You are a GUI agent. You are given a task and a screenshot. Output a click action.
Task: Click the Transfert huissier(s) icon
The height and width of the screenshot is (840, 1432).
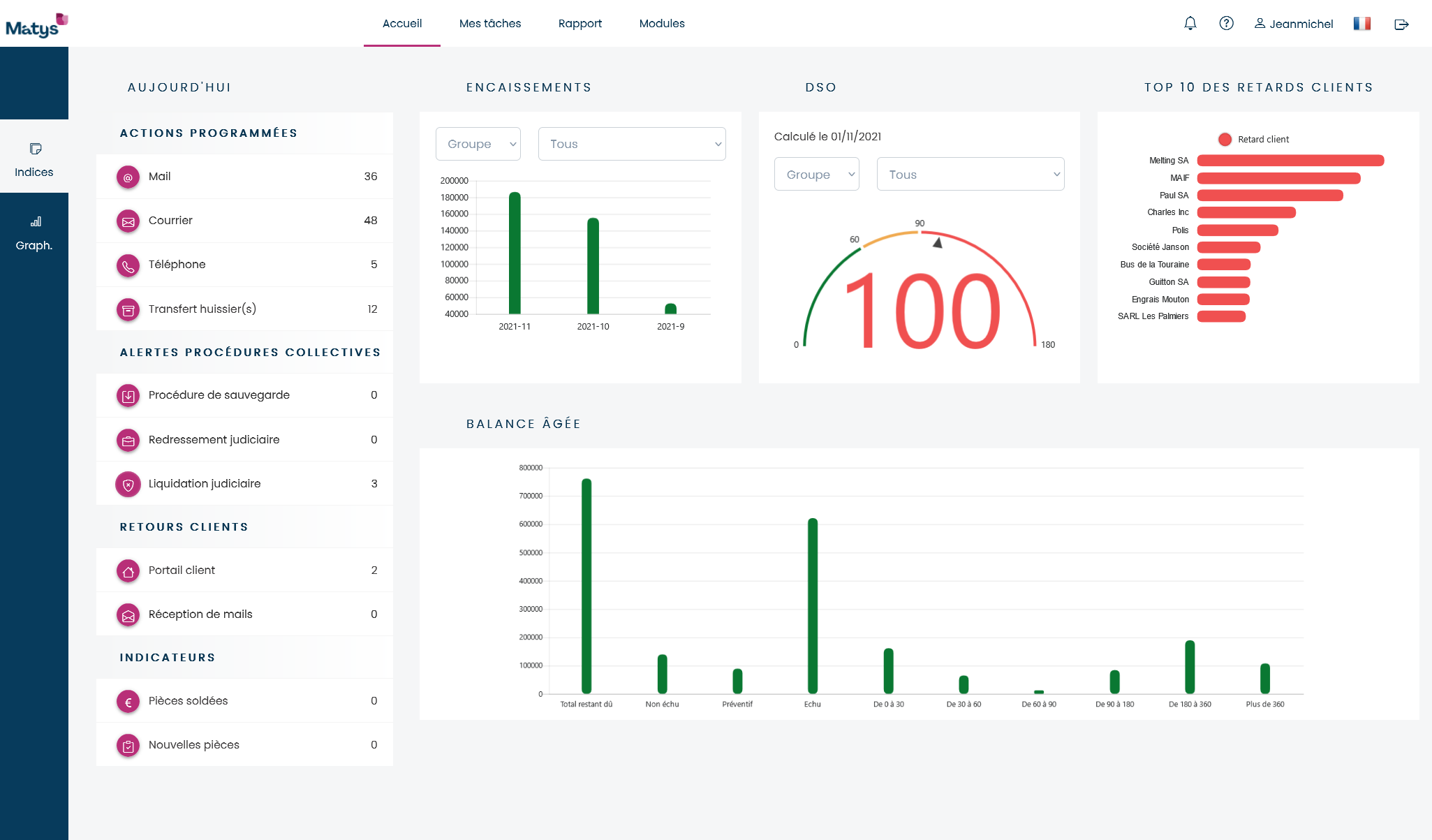(x=128, y=309)
